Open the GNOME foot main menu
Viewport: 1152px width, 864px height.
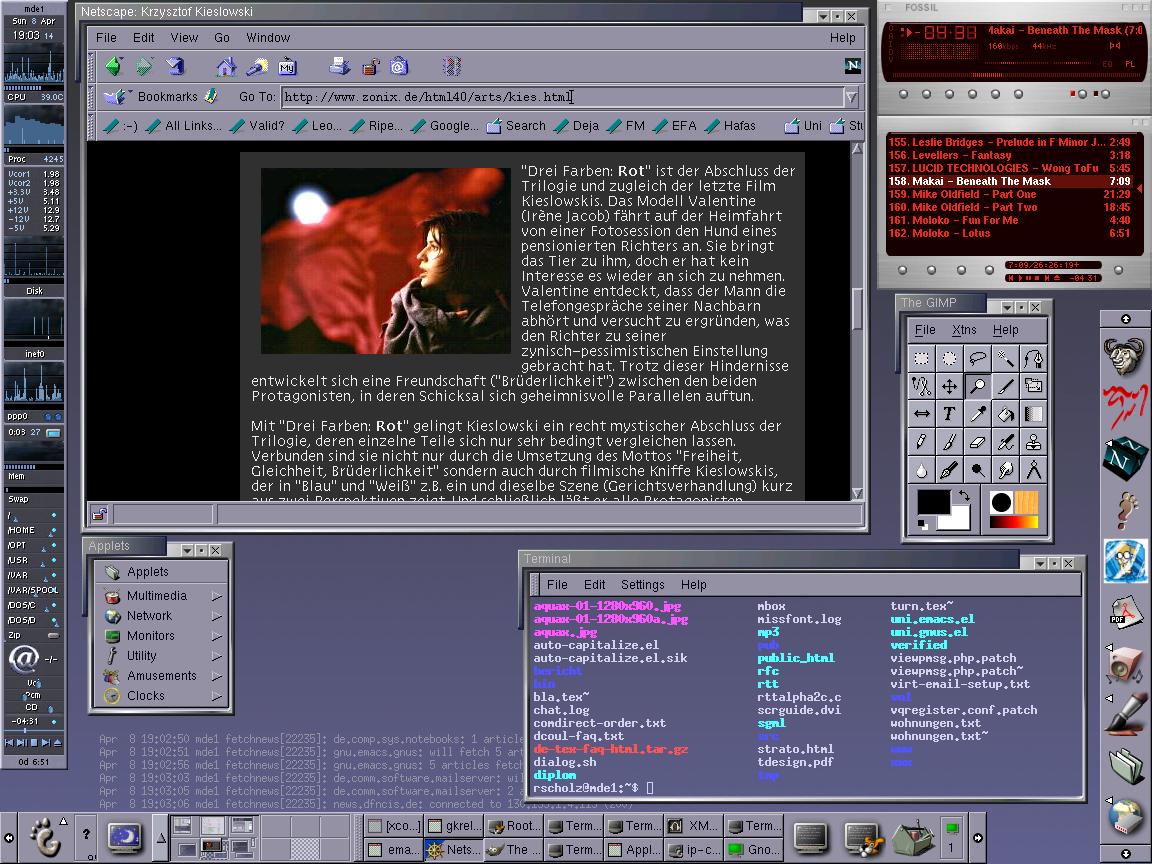(46, 837)
